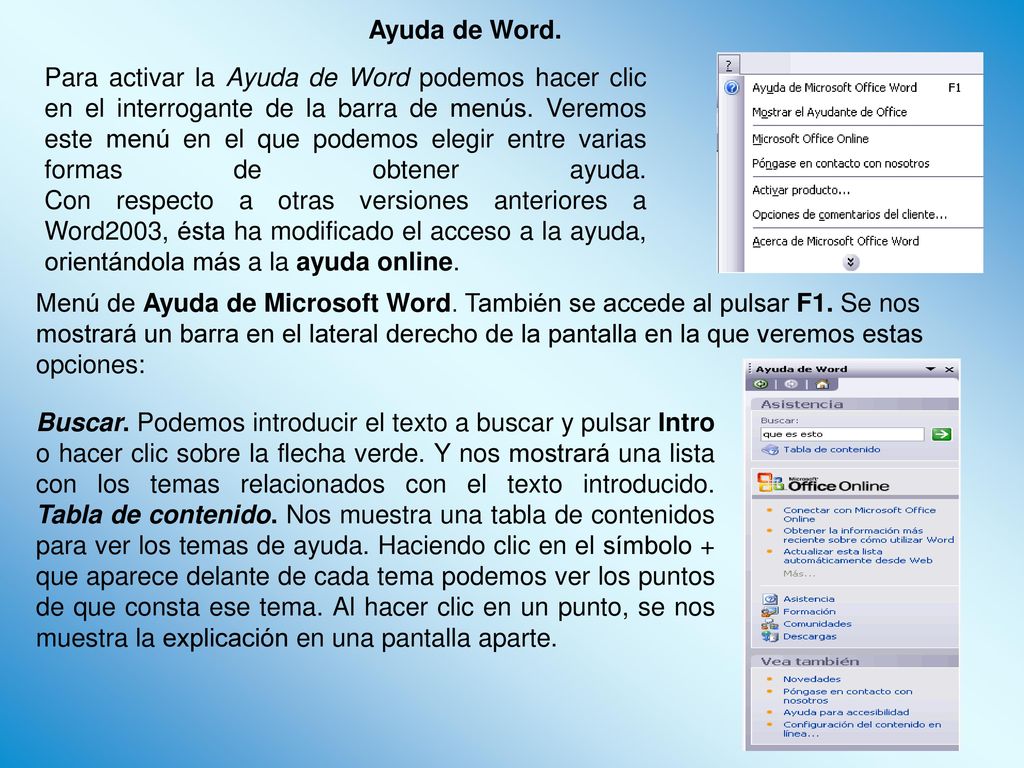1024x768 pixels.
Task: Choose Activar producto... menu entry
Action: coord(801,191)
